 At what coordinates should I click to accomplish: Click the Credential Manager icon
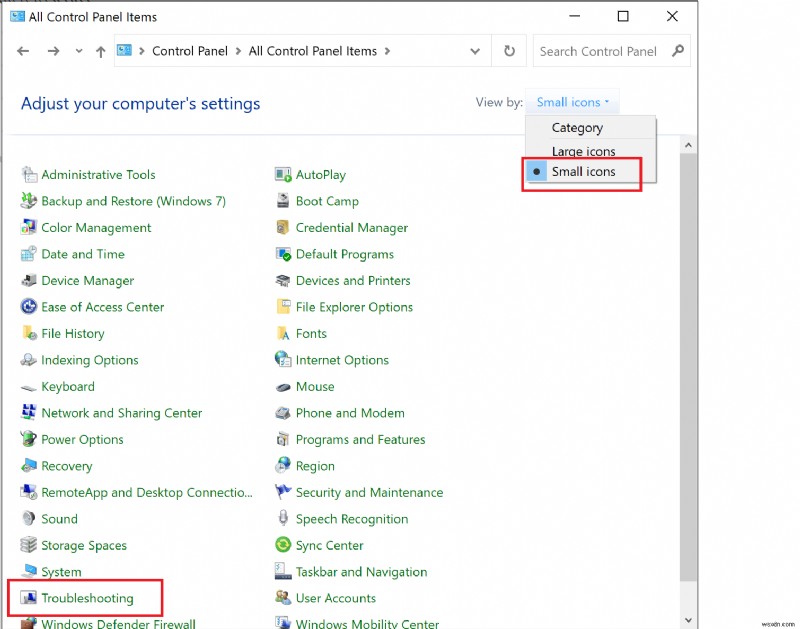[x=283, y=228]
